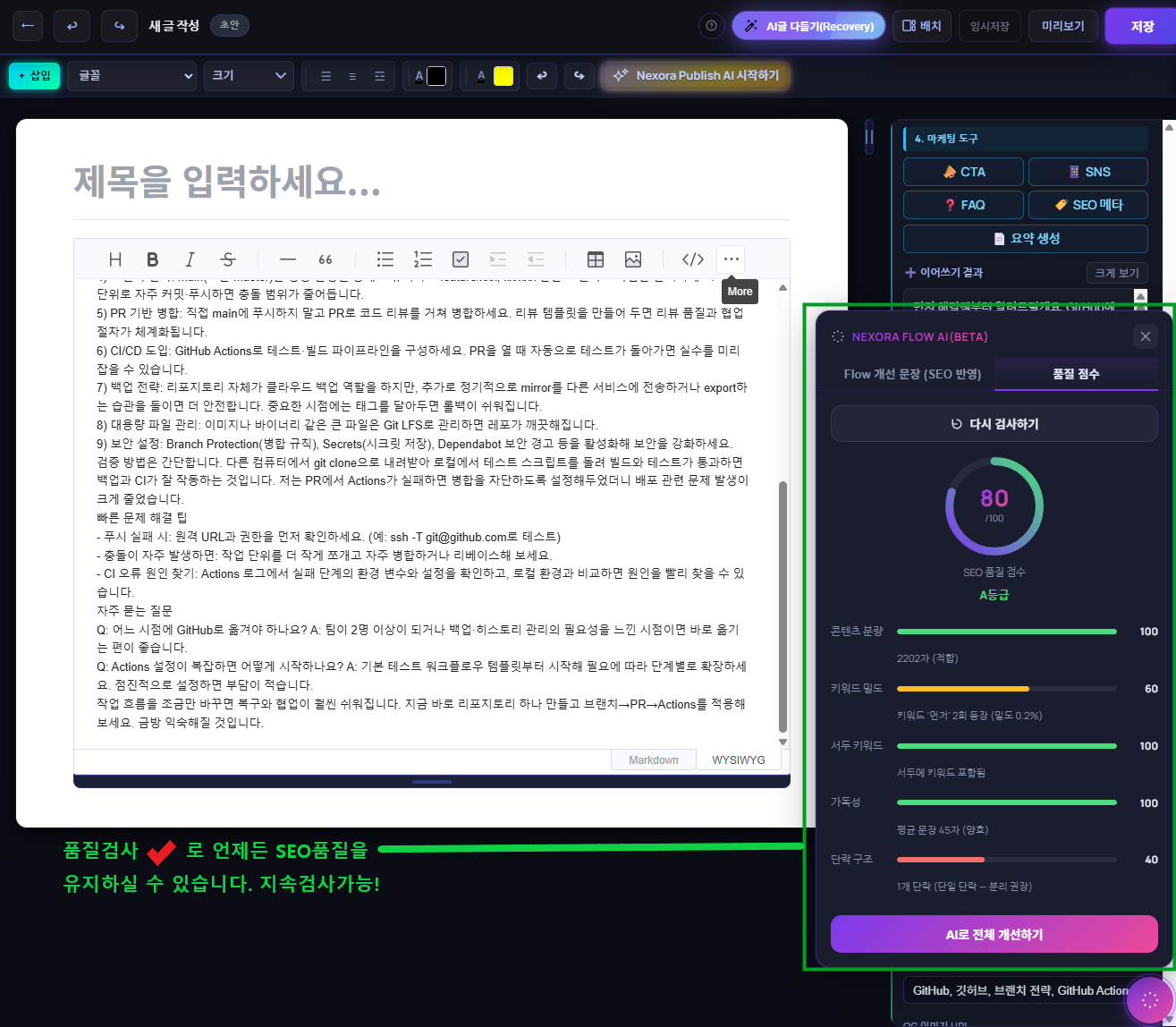Apply Italic formatting in the editor toolbar
The width and height of the screenshot is (1176, 1027).
pos(190,259)
